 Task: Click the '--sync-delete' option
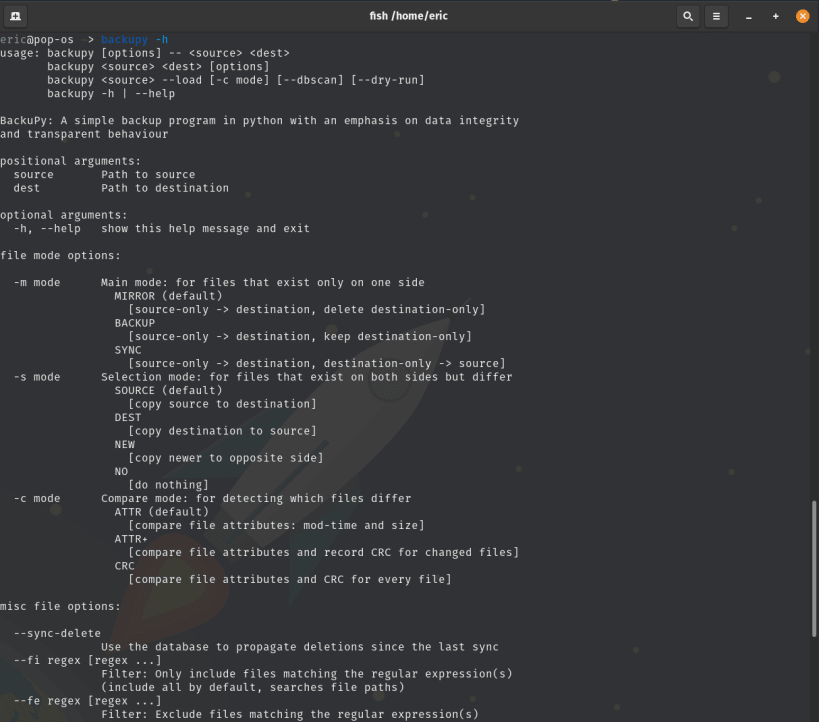coord(57,634)
